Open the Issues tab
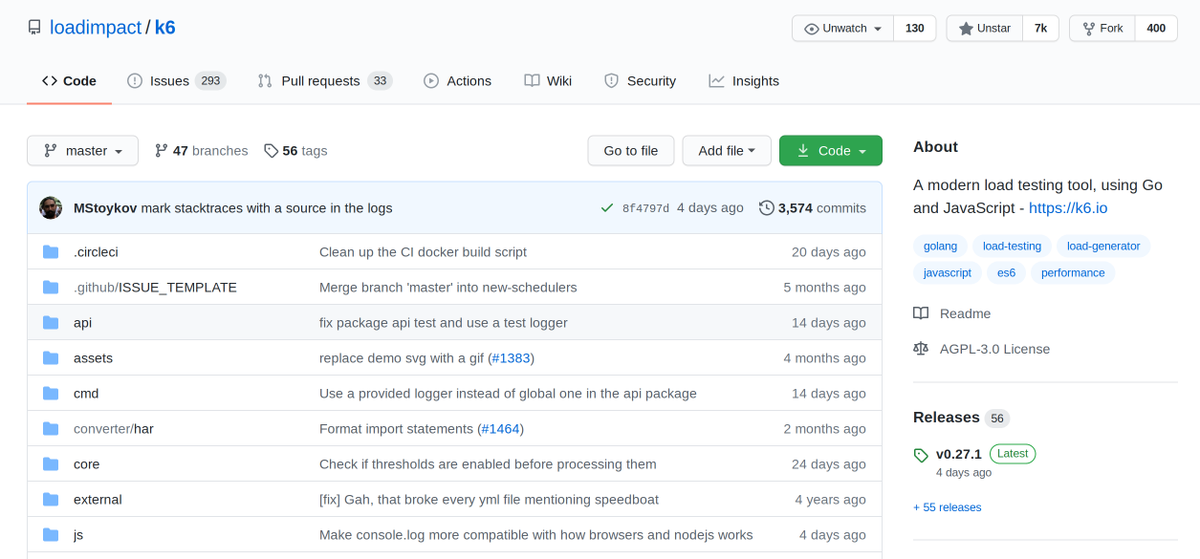The width and height of the screenshot is (1200, 559). 176,81
